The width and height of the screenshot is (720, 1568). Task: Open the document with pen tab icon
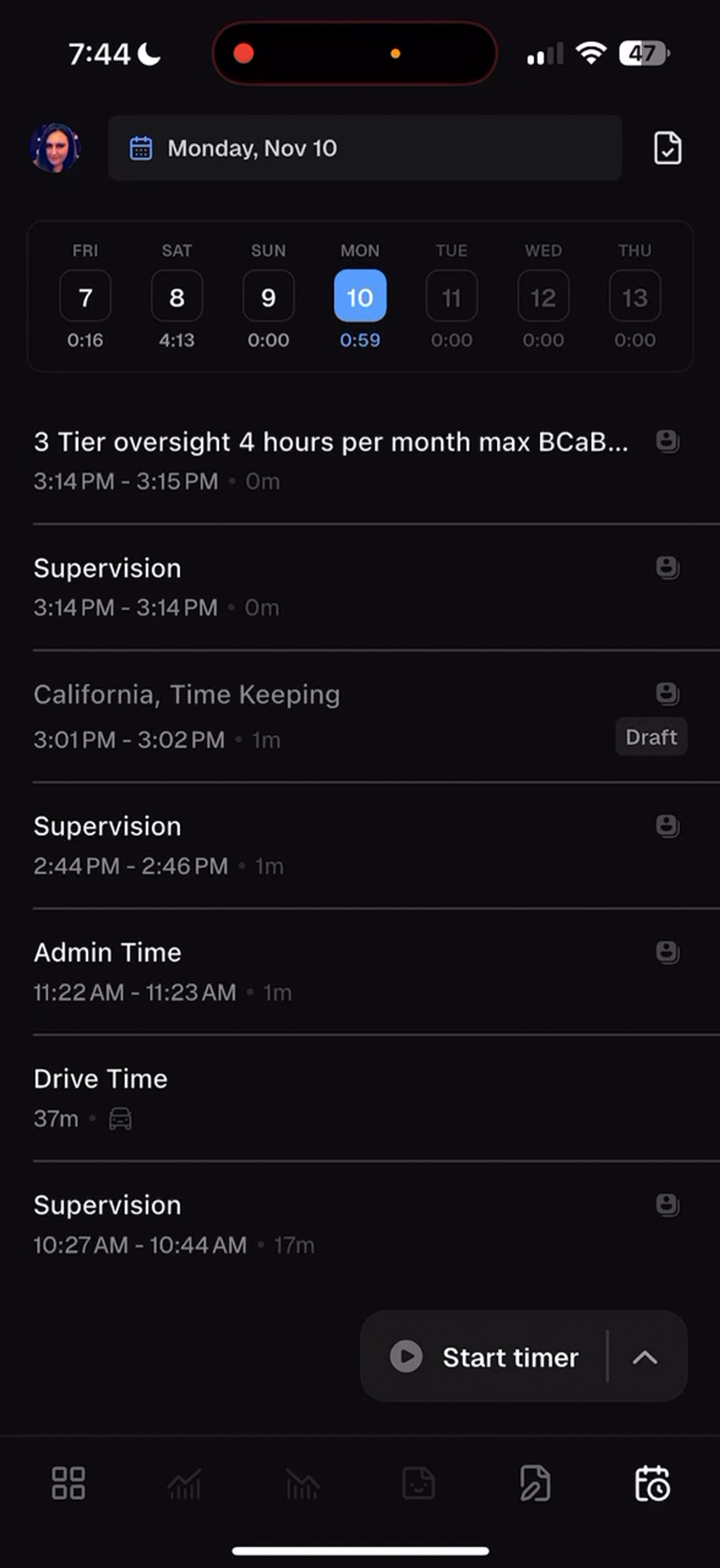(535, 1483)
